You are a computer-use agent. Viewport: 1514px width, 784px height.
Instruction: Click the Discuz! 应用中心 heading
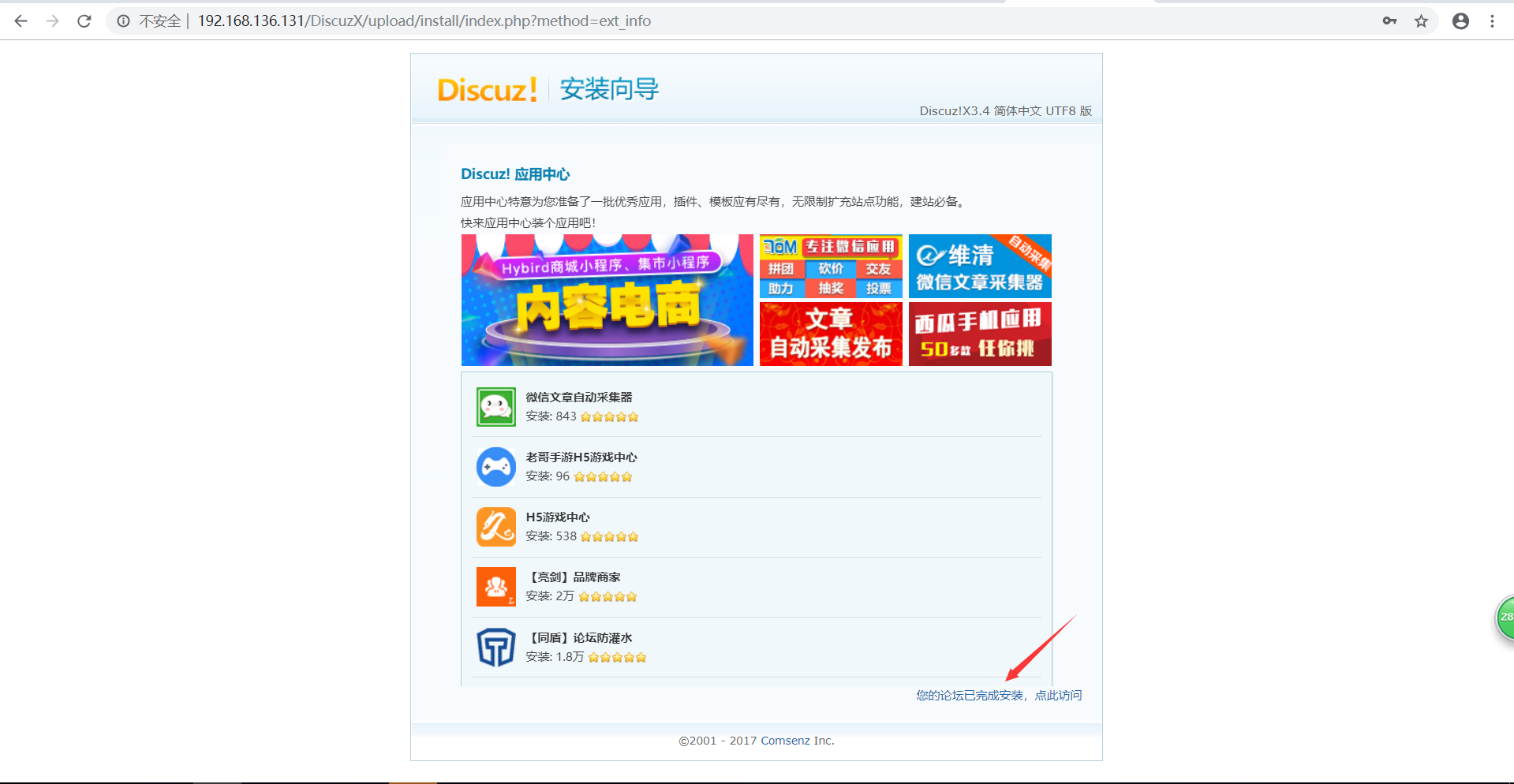point(515,174)
